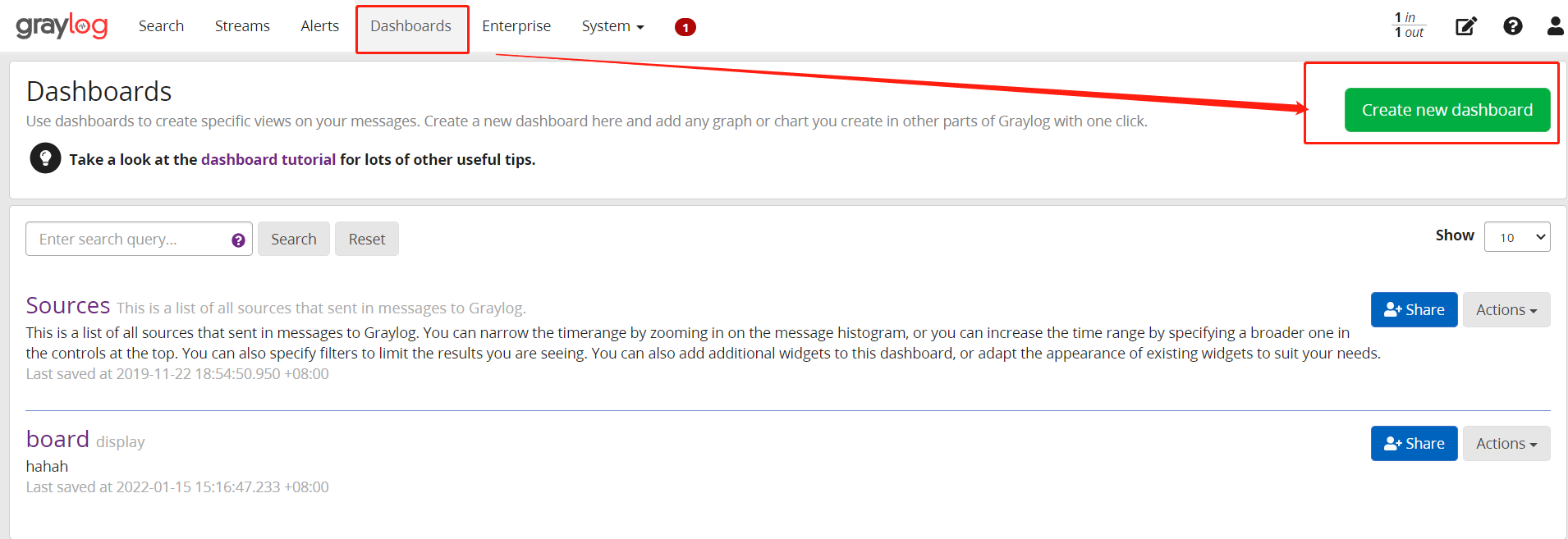Open the Sources dashboard
Screen dimensions: 1568x539
[x=68, y=305]
